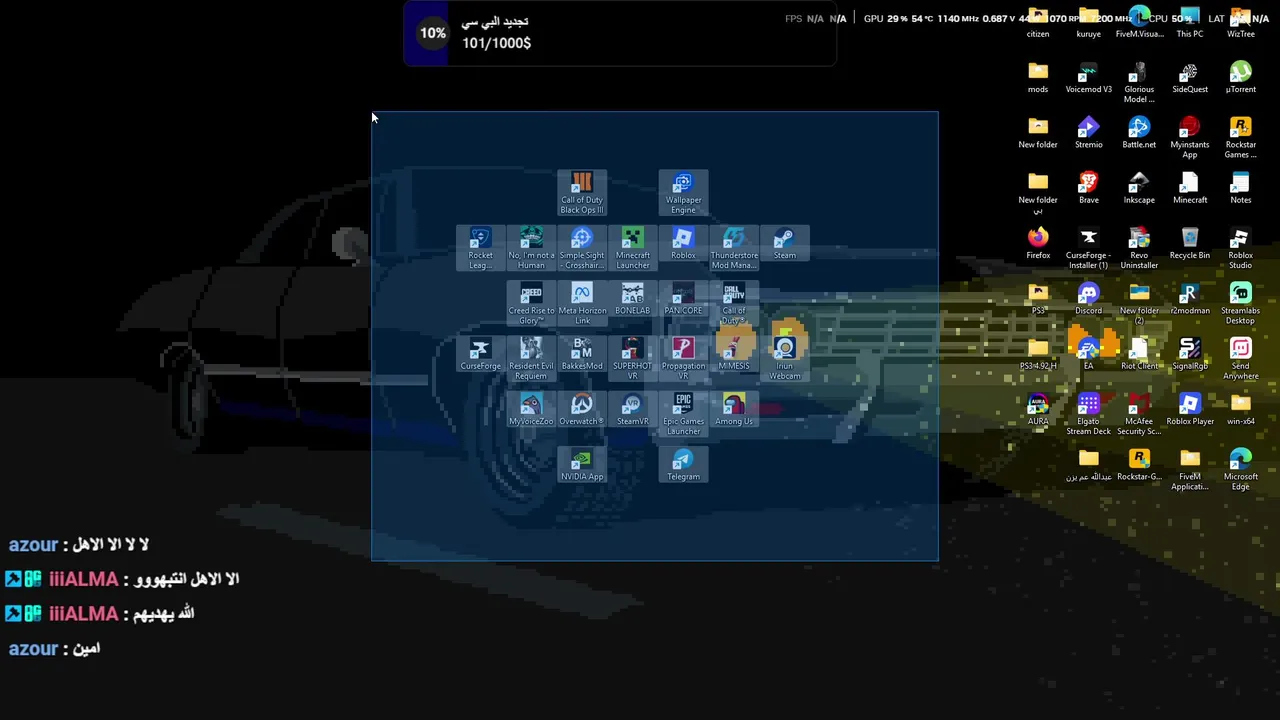Open Resident Evil Requiem shortcut

point(531,359)
